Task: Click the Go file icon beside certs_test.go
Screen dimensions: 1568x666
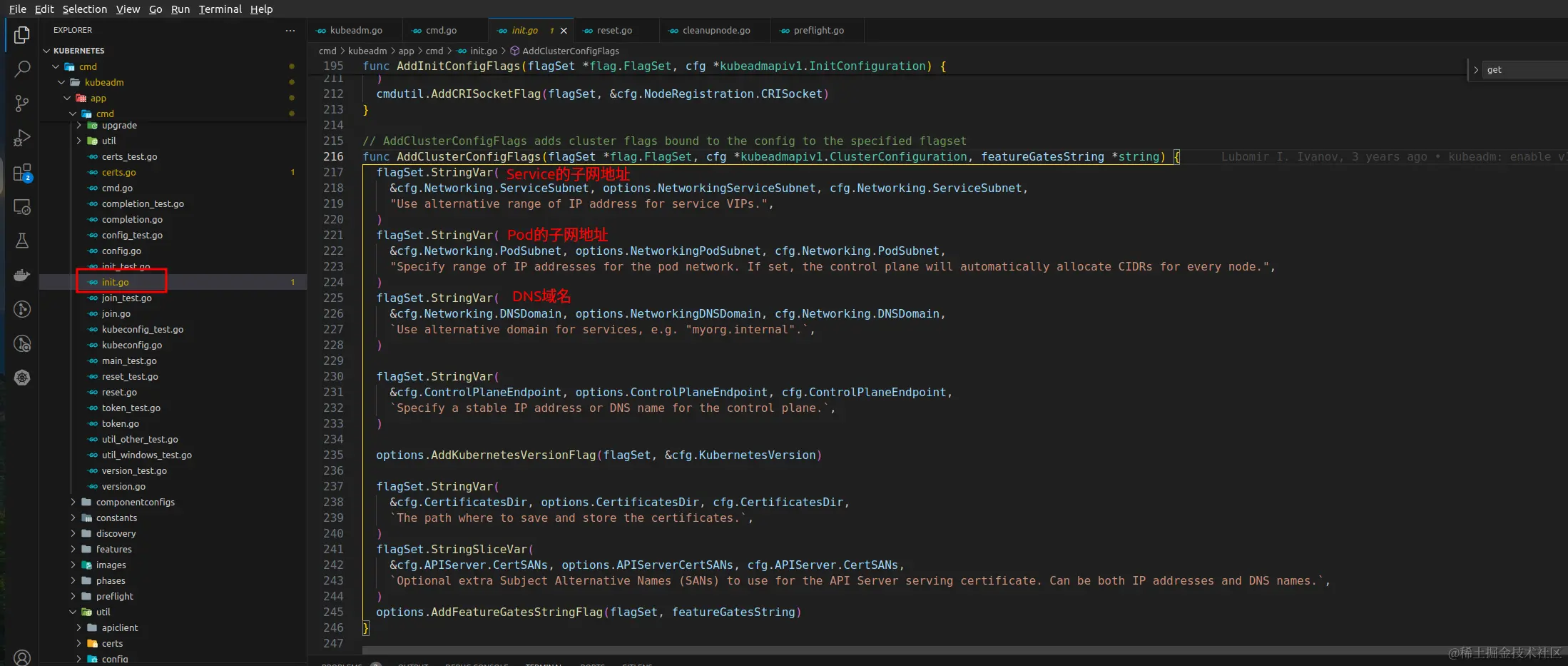Action: pos(93,156)
